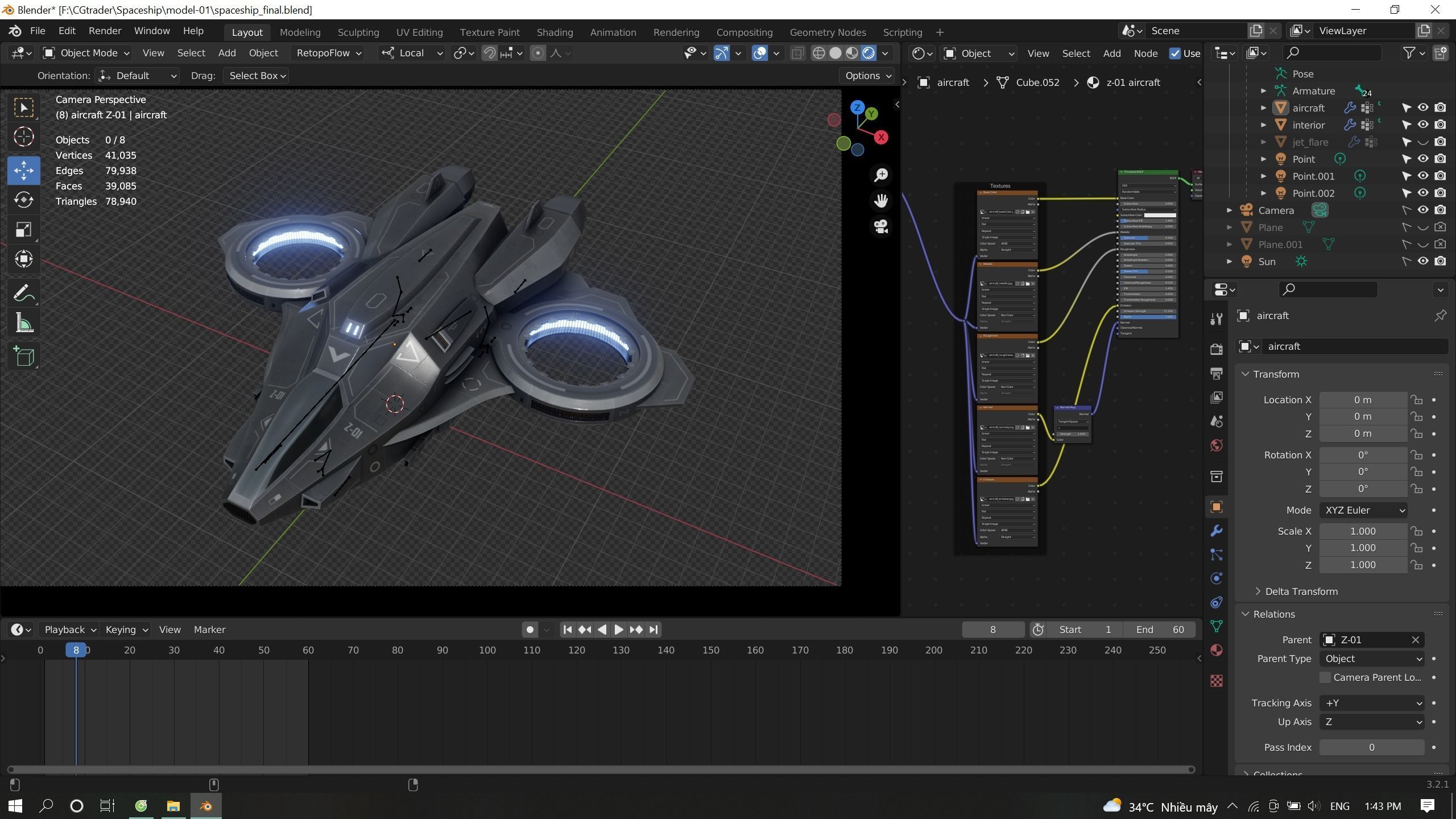1456x819 pixels.
Task: Open the Render menu
Action: (105, 31)
